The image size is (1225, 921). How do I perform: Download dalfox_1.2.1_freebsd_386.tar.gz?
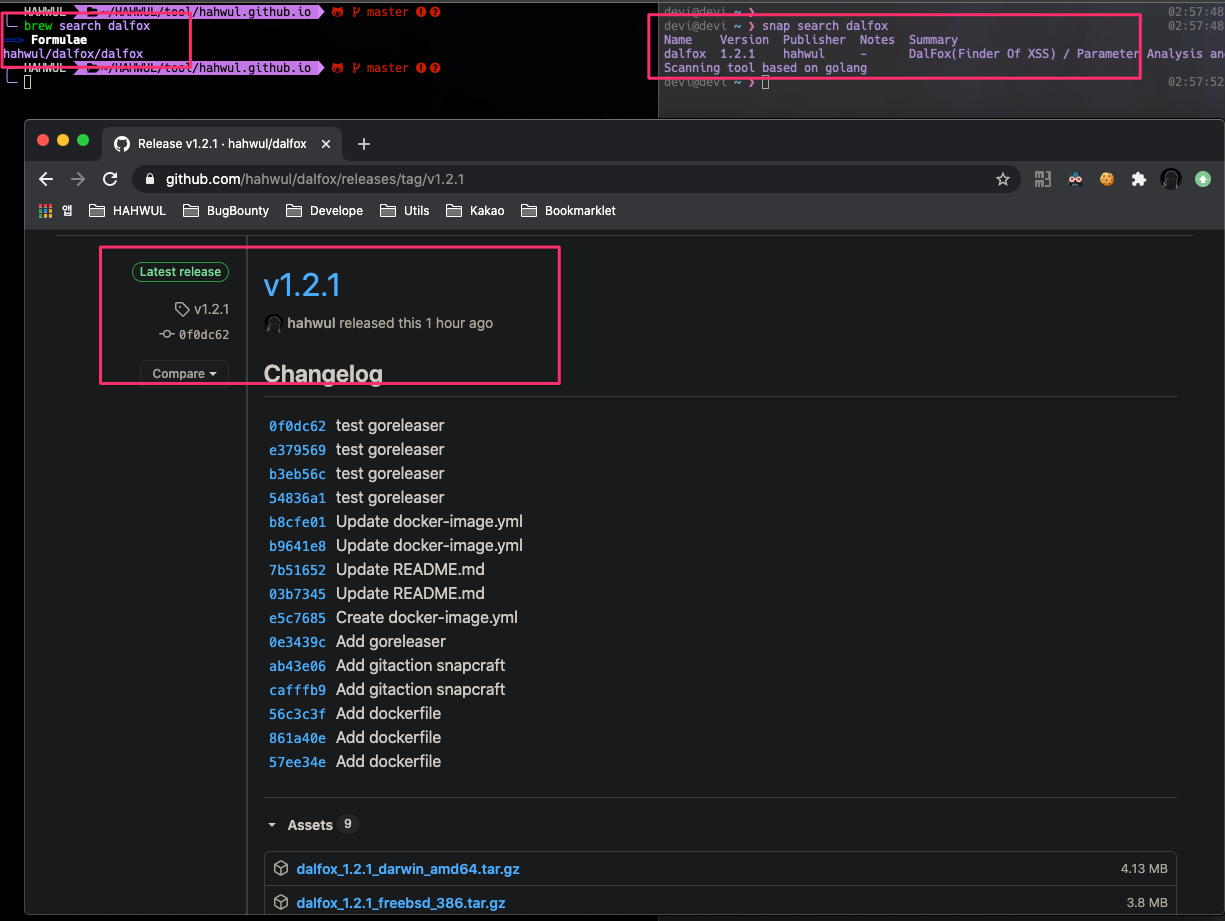pos(401,903)
